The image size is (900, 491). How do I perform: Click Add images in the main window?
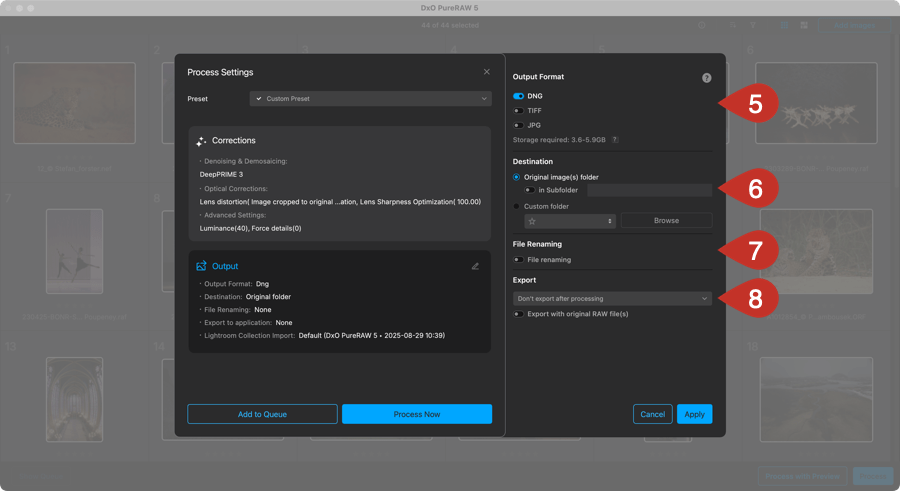(x=854, y=25)
